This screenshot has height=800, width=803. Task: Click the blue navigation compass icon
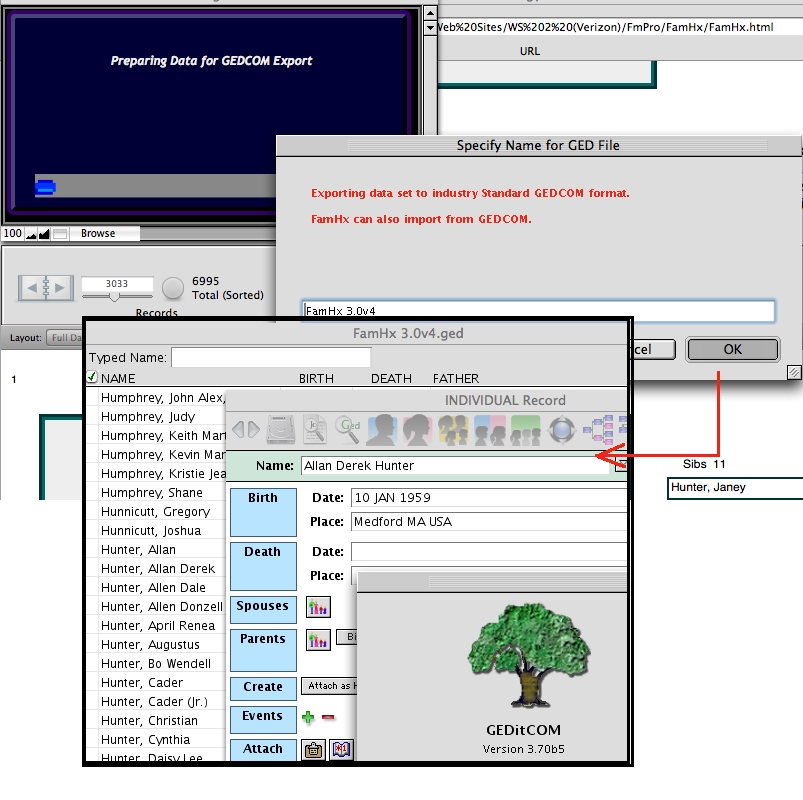[x=562, y=429]
